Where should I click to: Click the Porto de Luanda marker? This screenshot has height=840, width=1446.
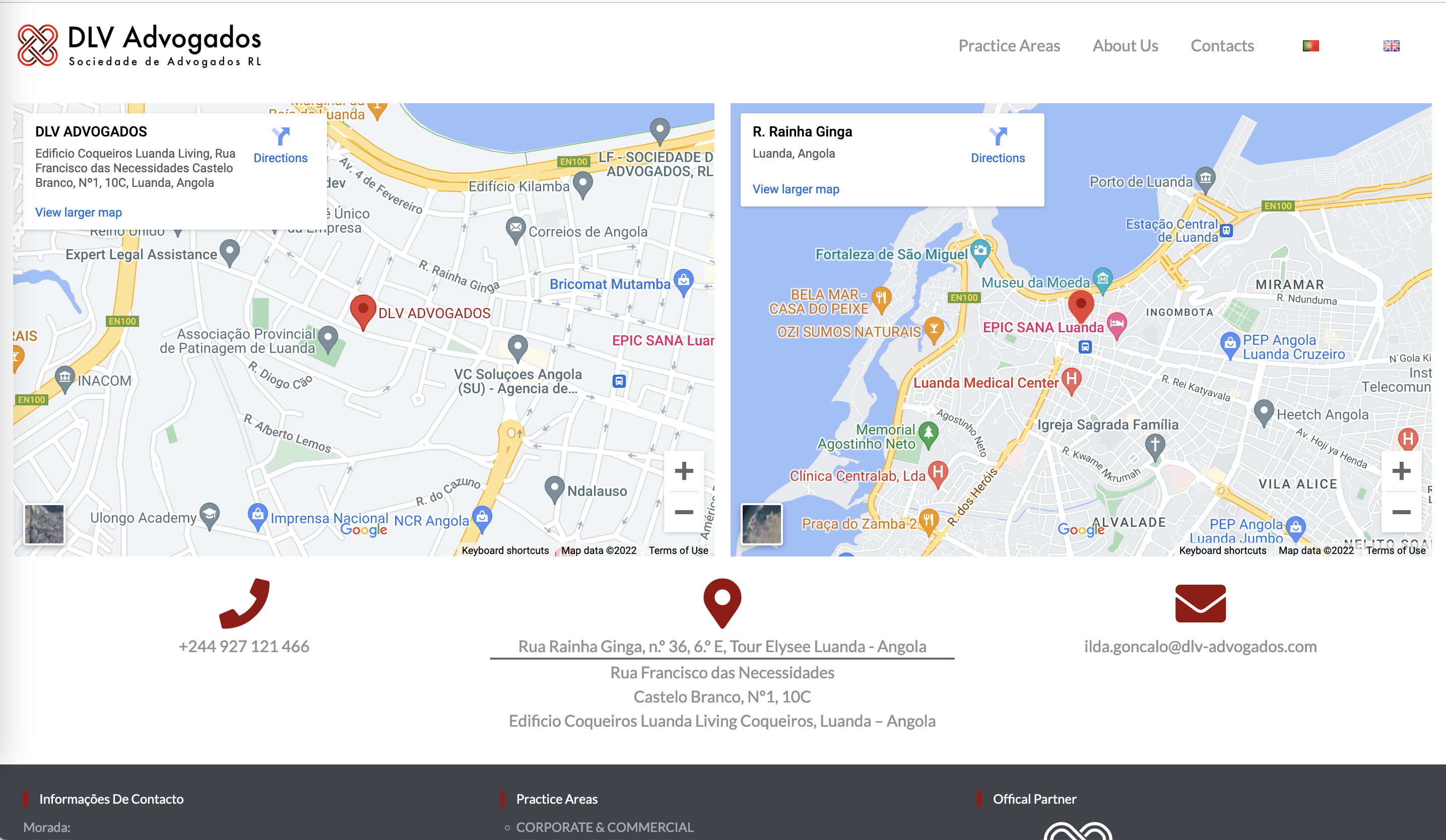coord(1205,180)
